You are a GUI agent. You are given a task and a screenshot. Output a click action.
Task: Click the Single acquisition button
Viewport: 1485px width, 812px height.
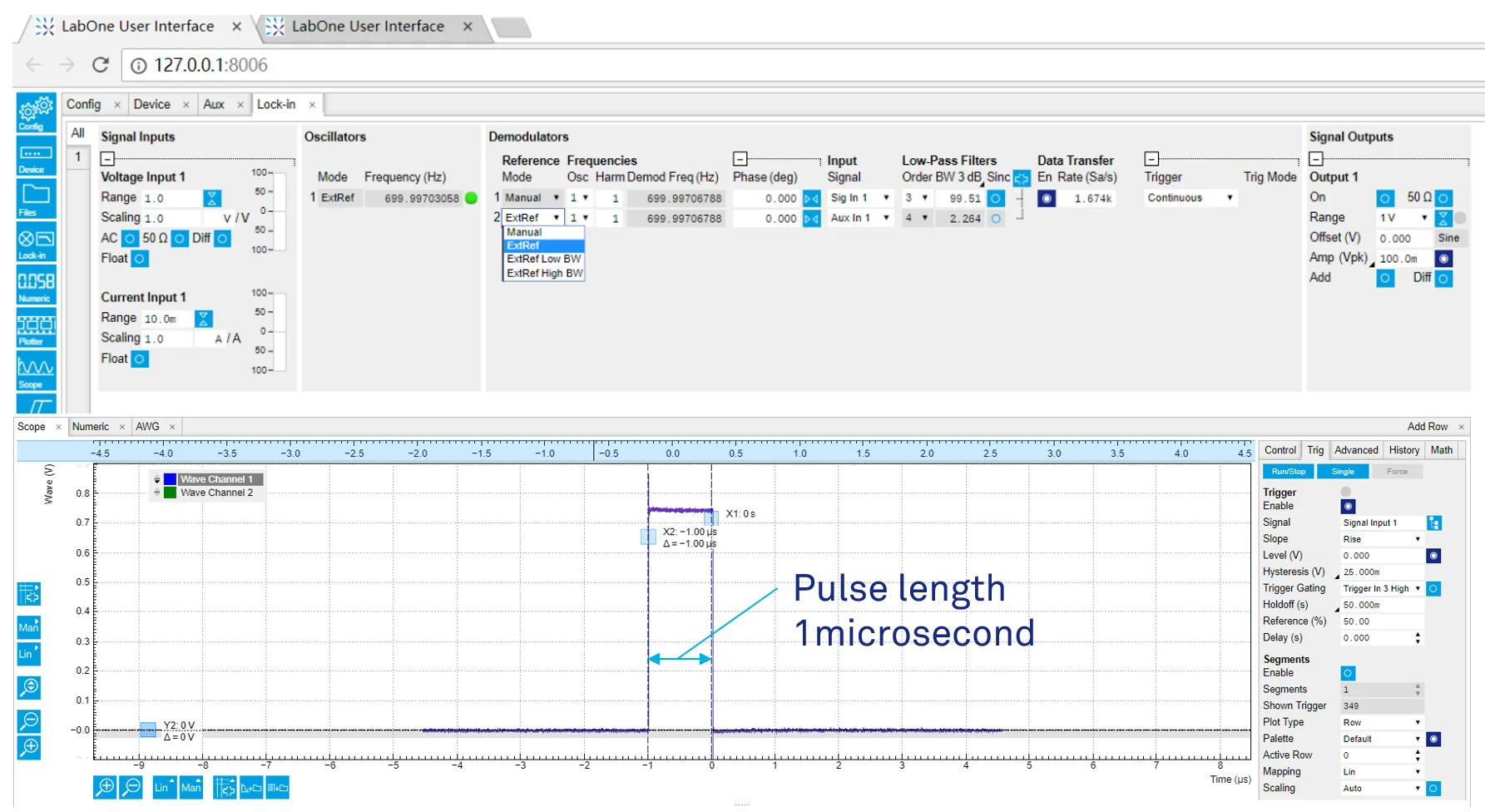pyautogui.click(x=1343, y=472)
